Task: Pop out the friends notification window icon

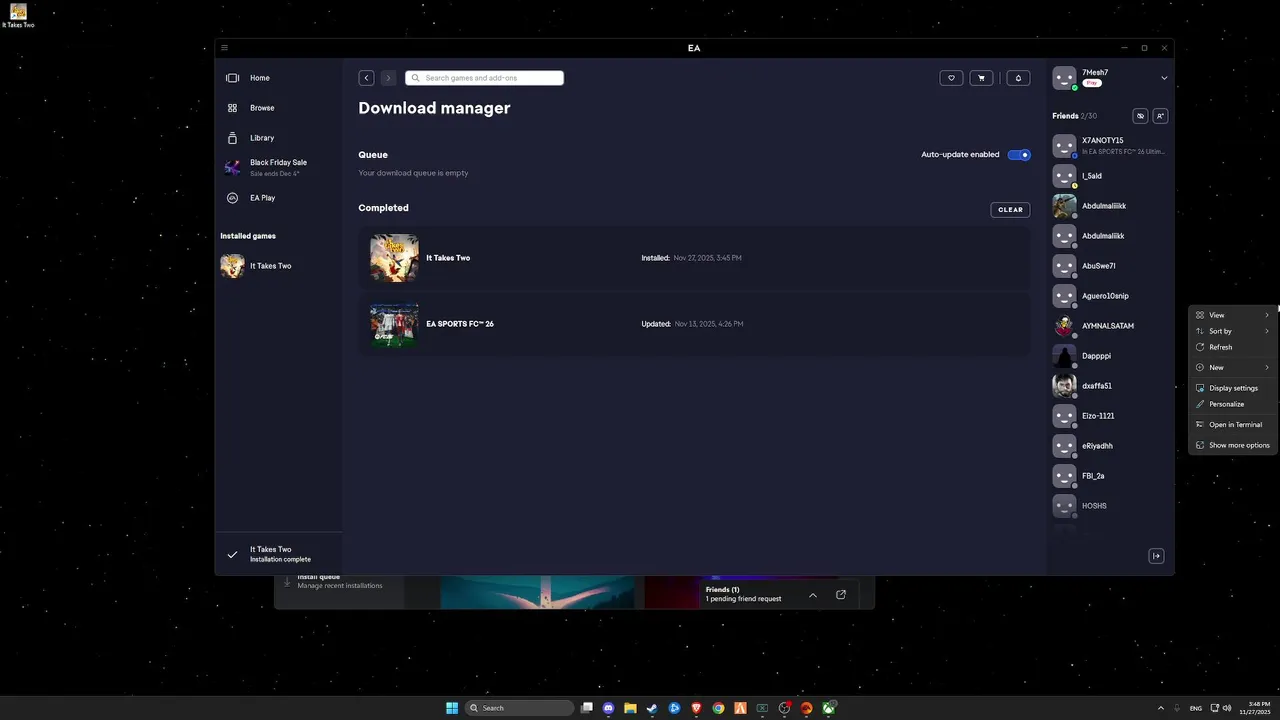Action: tap(841, 595)
